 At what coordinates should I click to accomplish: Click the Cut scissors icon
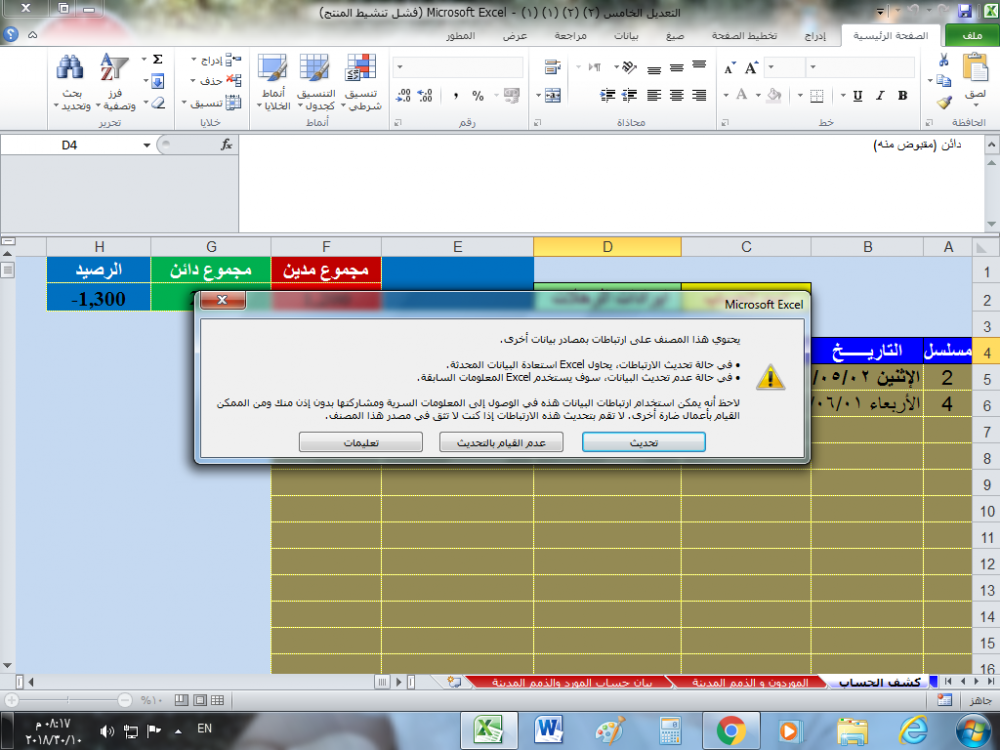click(x=944, y=60)
